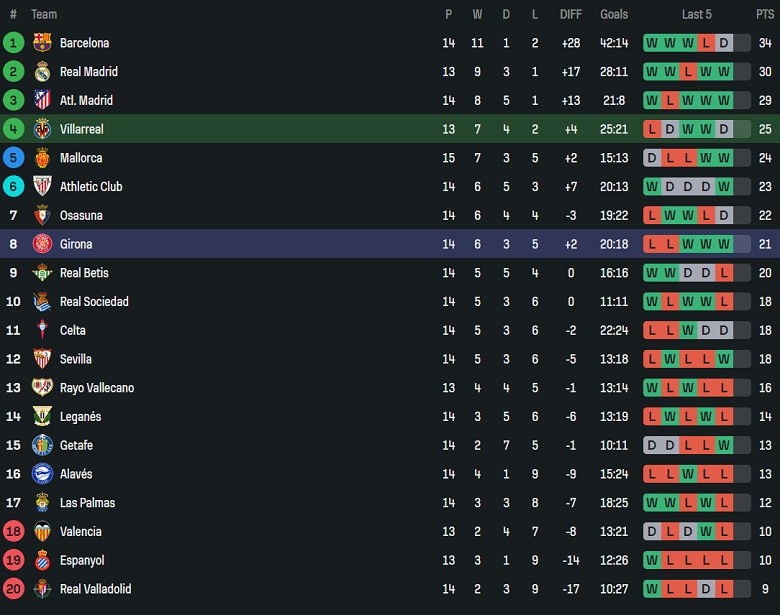Click Barcelona's most recent draw result badge
The image size is (780, 615).
pyautogui.click(x=724, y=43)
